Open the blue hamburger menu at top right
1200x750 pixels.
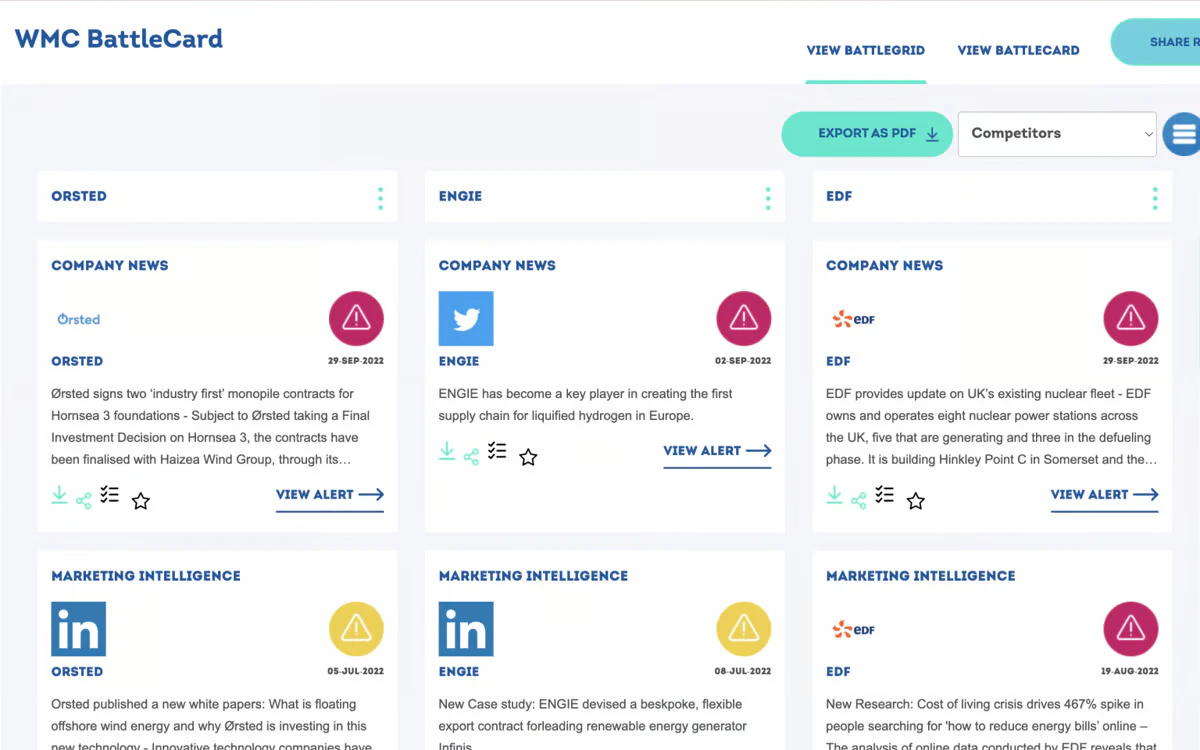point(1184,133)
